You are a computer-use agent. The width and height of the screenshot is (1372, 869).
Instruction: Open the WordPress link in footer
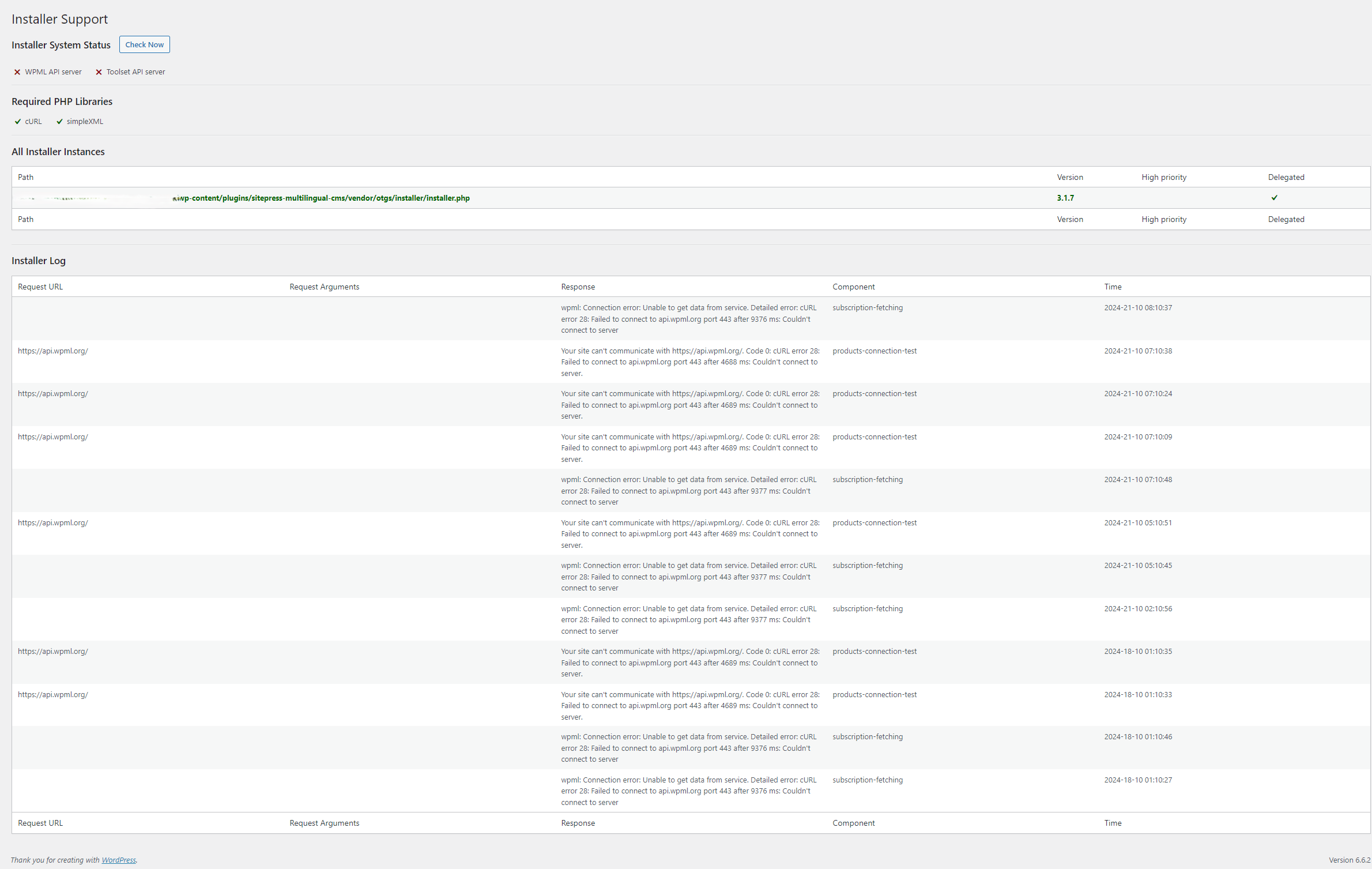pos(119,860)
